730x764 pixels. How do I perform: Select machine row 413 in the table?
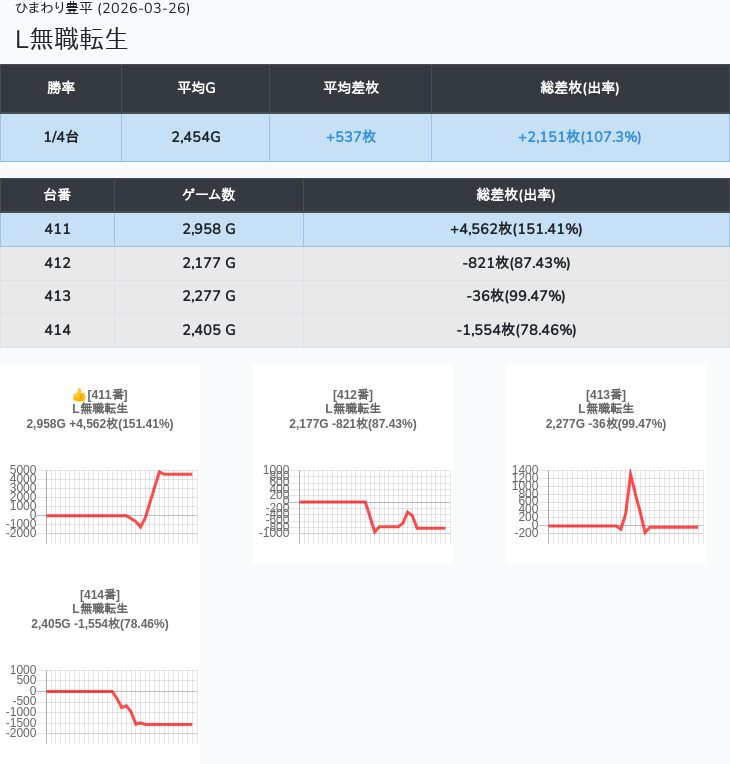click(x=57, y=296)
